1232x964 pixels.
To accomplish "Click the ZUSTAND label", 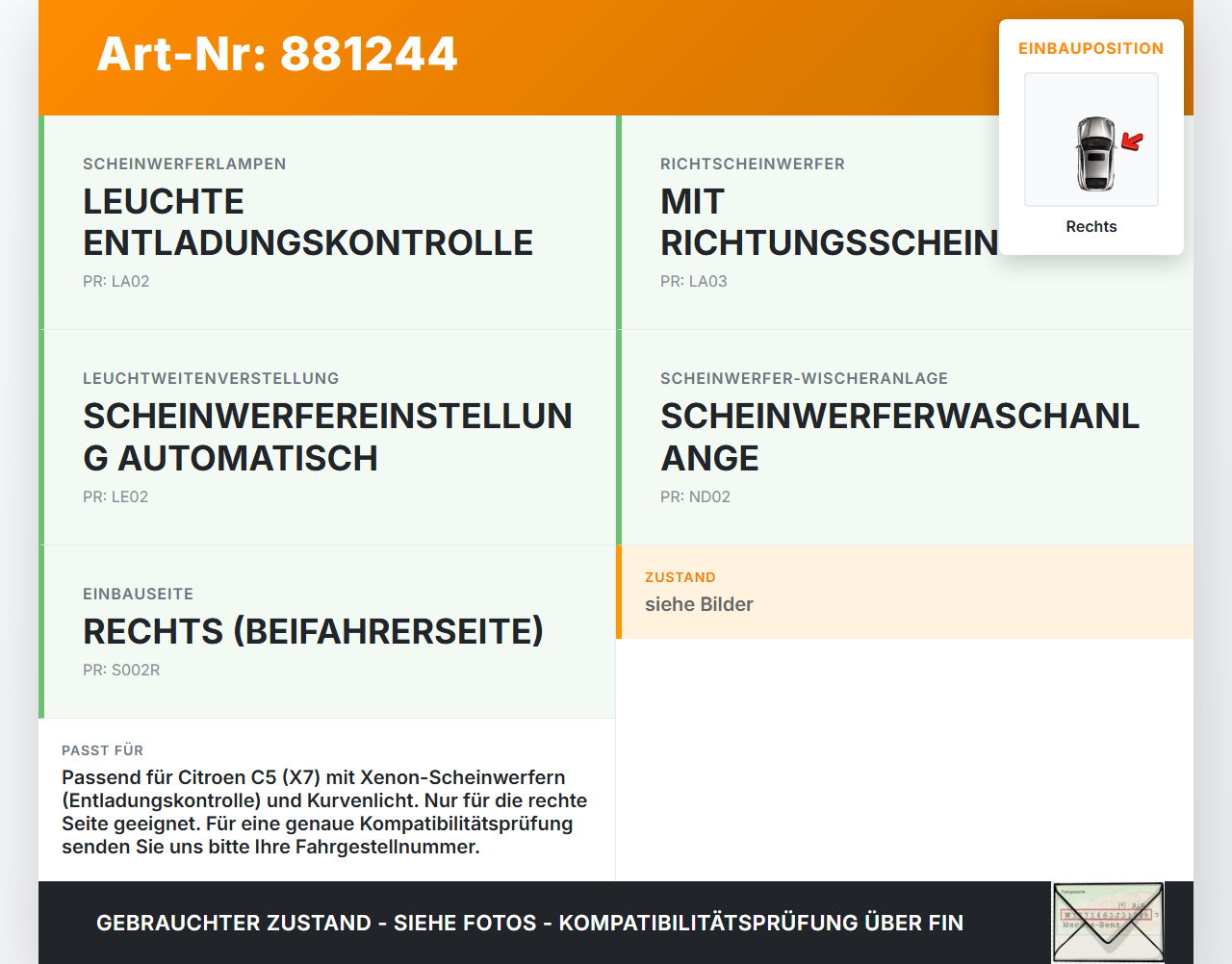I will 680,577.
